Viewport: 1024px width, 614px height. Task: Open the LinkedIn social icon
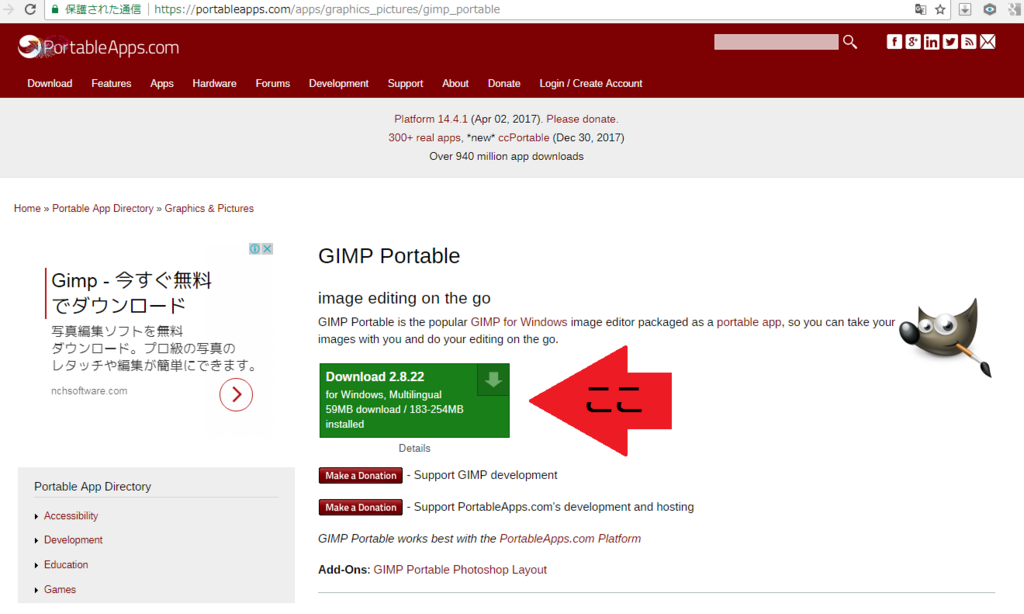(931, 42)
